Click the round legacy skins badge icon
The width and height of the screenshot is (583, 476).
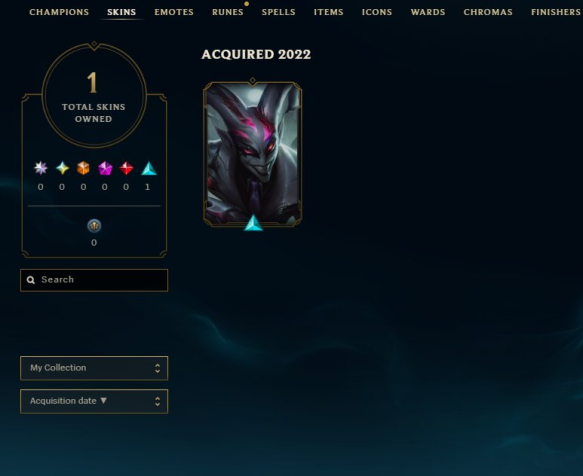94,226
